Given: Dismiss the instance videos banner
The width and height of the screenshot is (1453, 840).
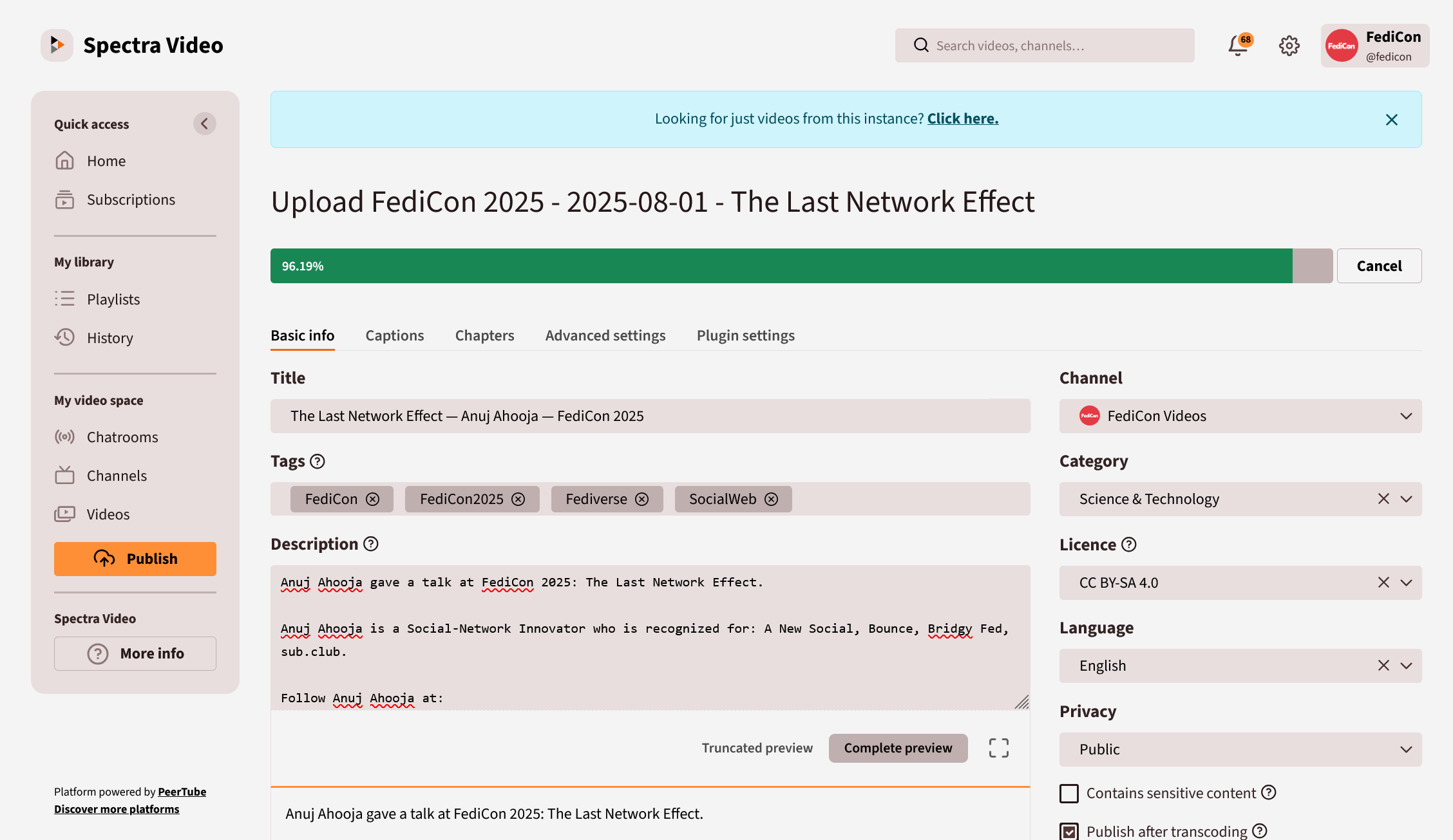Looking at the screenshot, I should click(1391, 120).
